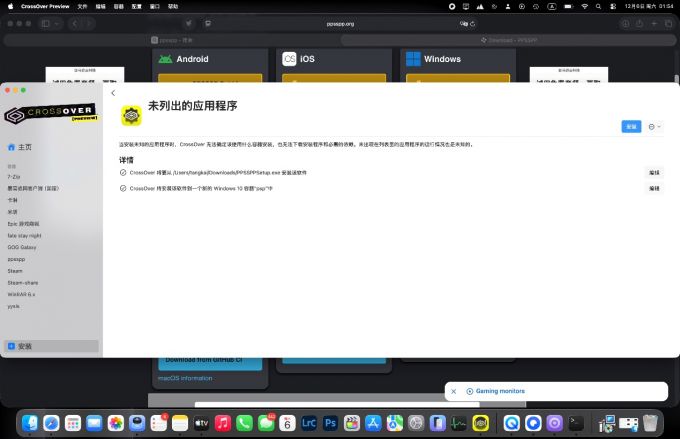This screenshot has width=680, height=439.
Task: Select the fate stay night bottle
Action: click(24, 236)
